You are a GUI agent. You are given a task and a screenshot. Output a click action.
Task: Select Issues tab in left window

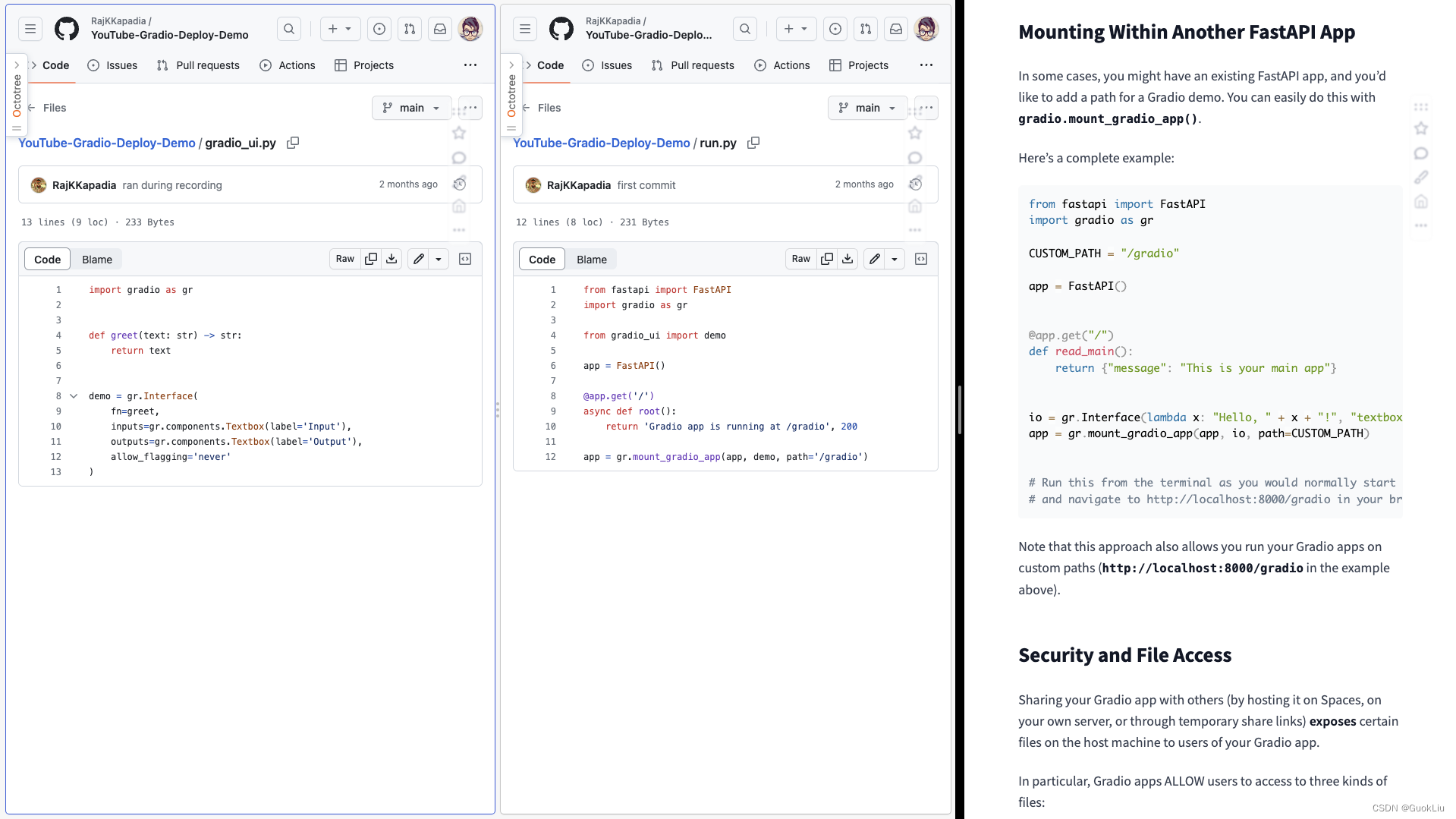pyautogui.click(x=112, y=65)
